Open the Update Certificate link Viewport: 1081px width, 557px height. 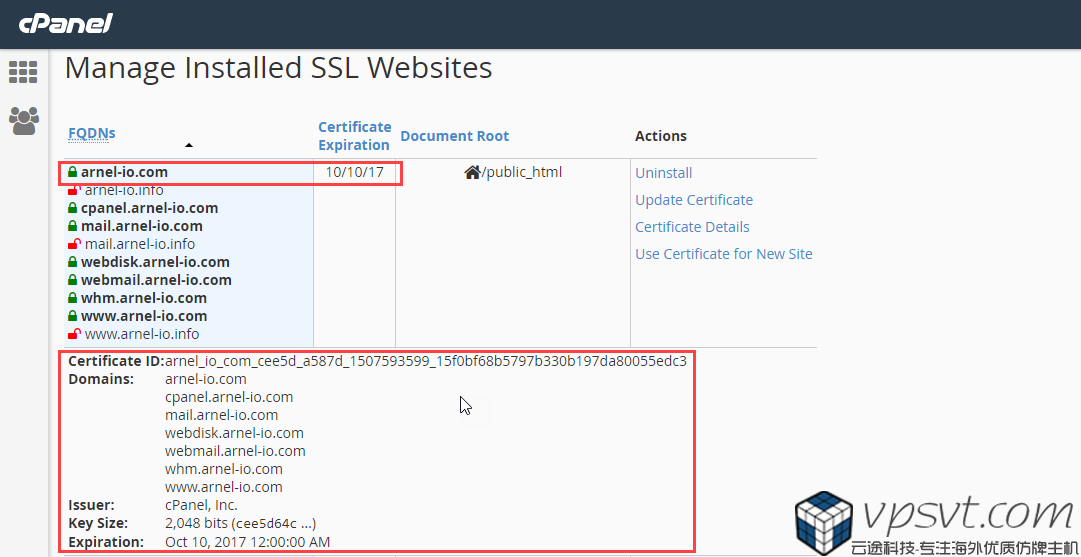(694, 200)
